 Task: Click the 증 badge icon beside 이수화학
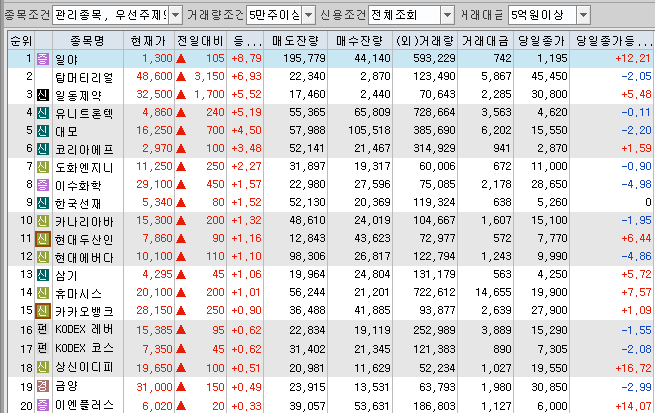coord(43,185)
